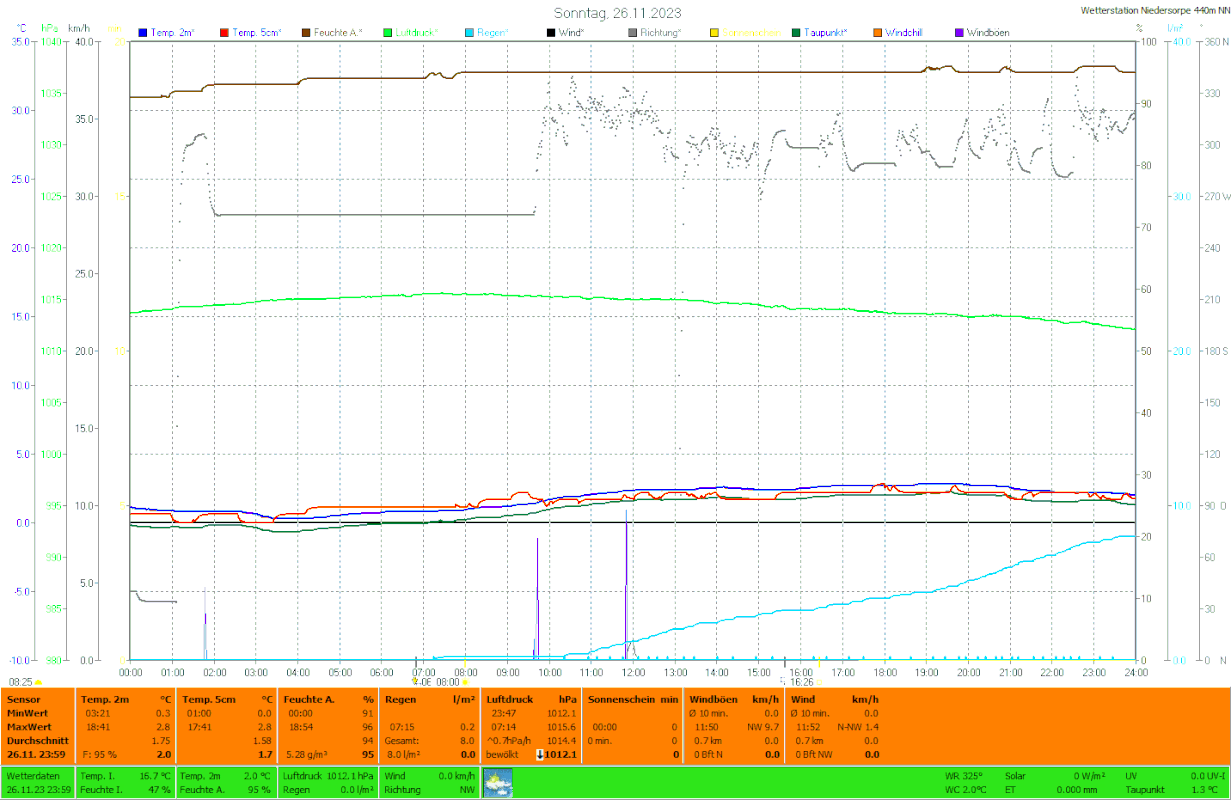The image size is (1231, 800).
Task: Click the 'MinWert' row label
Action: point(26,713)
